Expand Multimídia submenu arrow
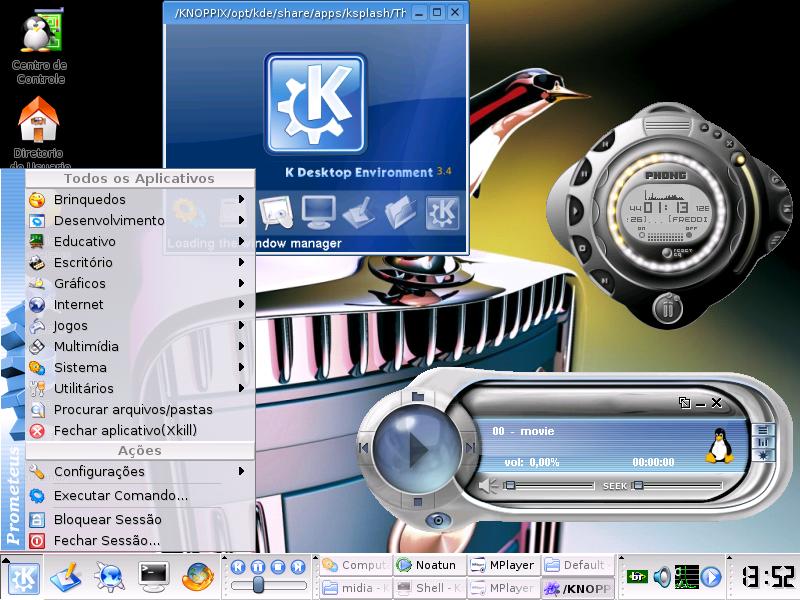 241,346
